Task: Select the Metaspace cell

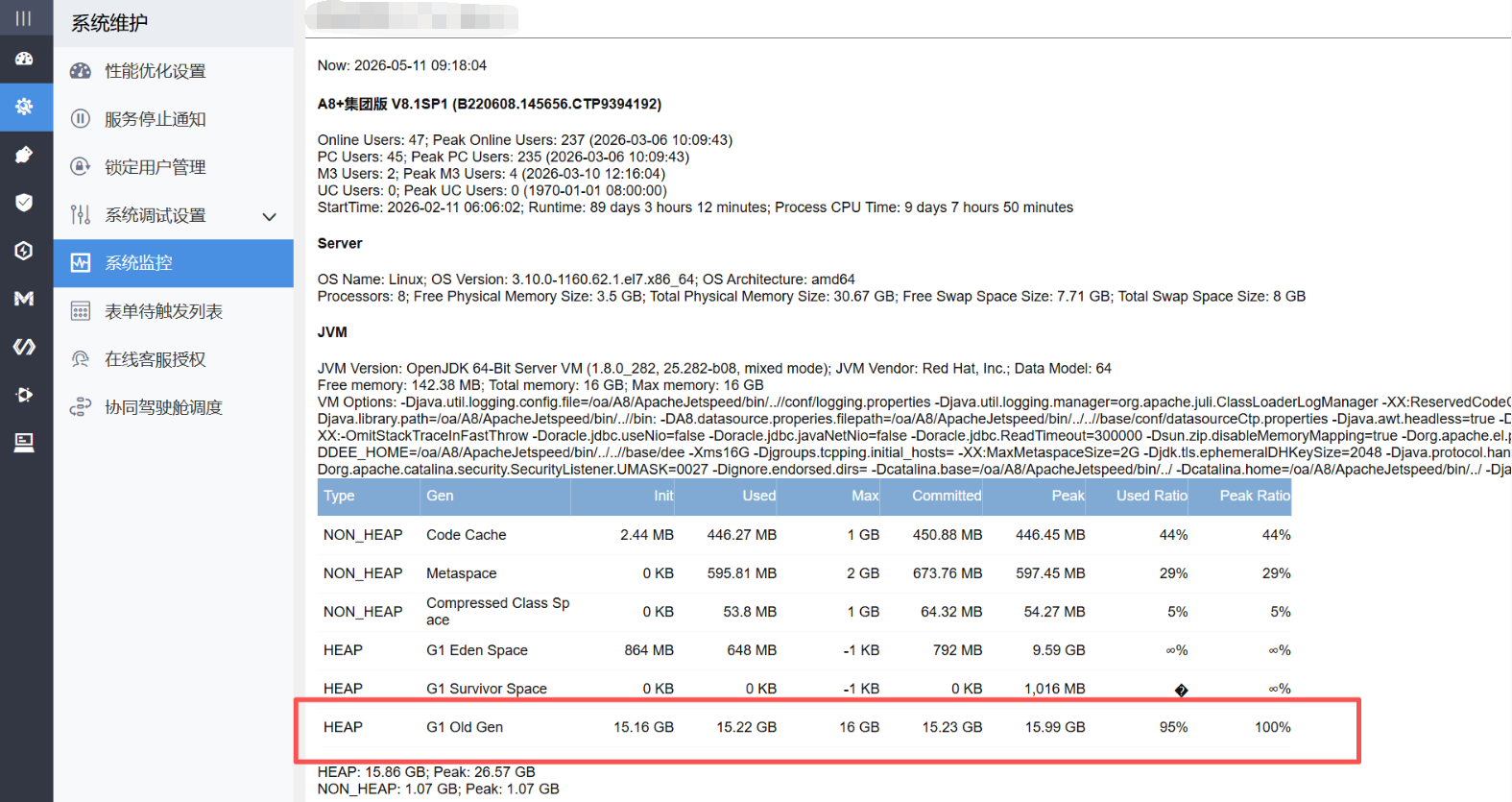Action: [461, 573]
